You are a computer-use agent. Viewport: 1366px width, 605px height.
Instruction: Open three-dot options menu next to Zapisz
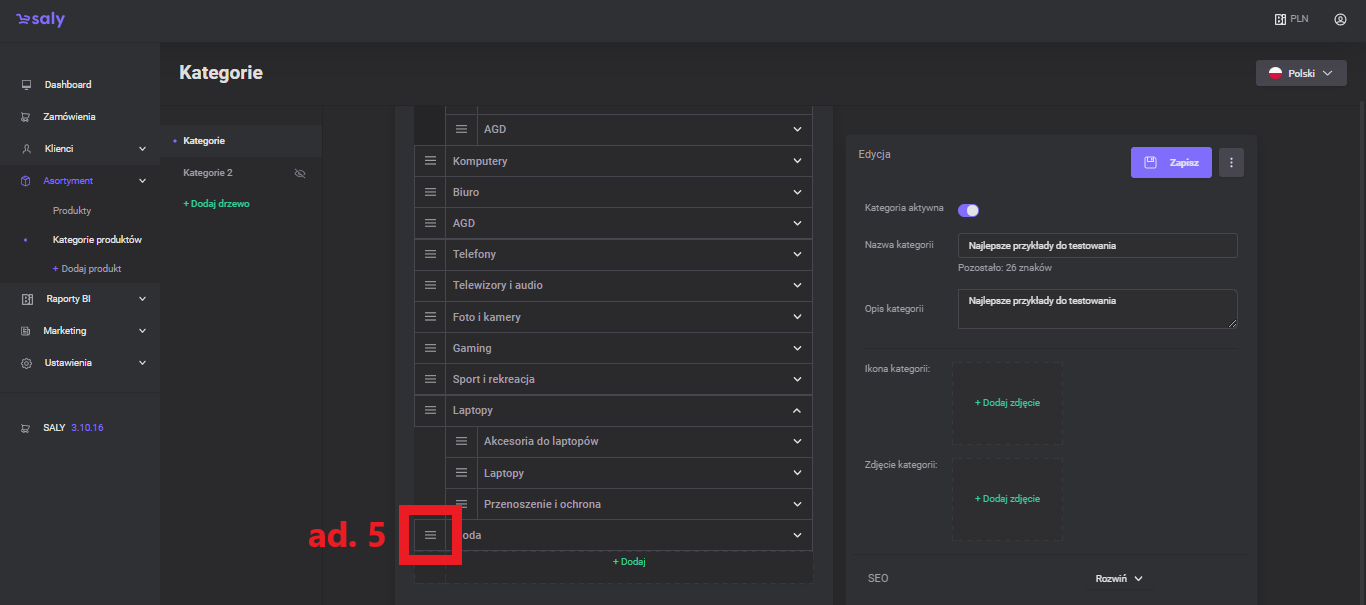click(1231, 162)
